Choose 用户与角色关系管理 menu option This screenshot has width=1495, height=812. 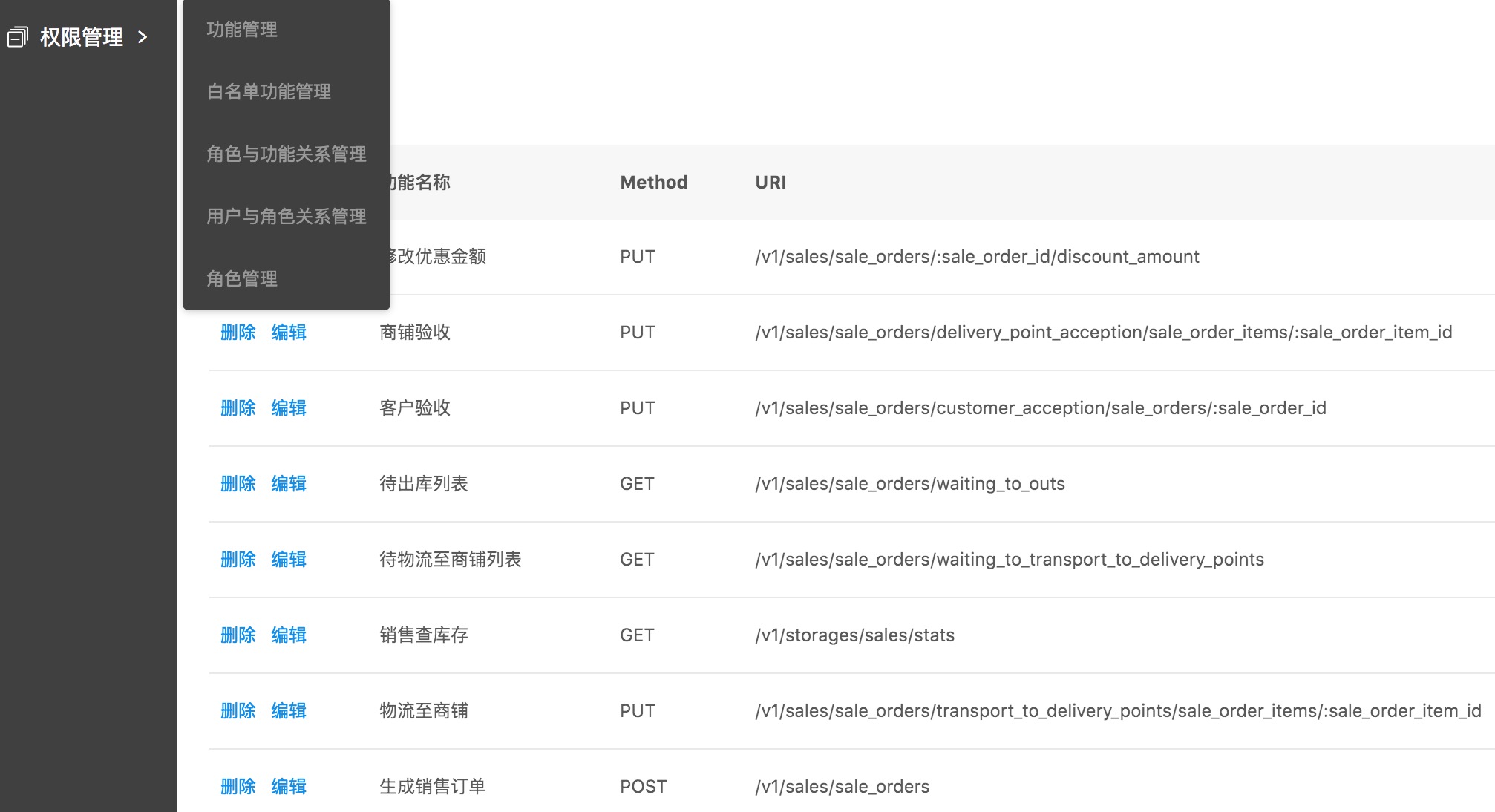[x=286, y=217]
